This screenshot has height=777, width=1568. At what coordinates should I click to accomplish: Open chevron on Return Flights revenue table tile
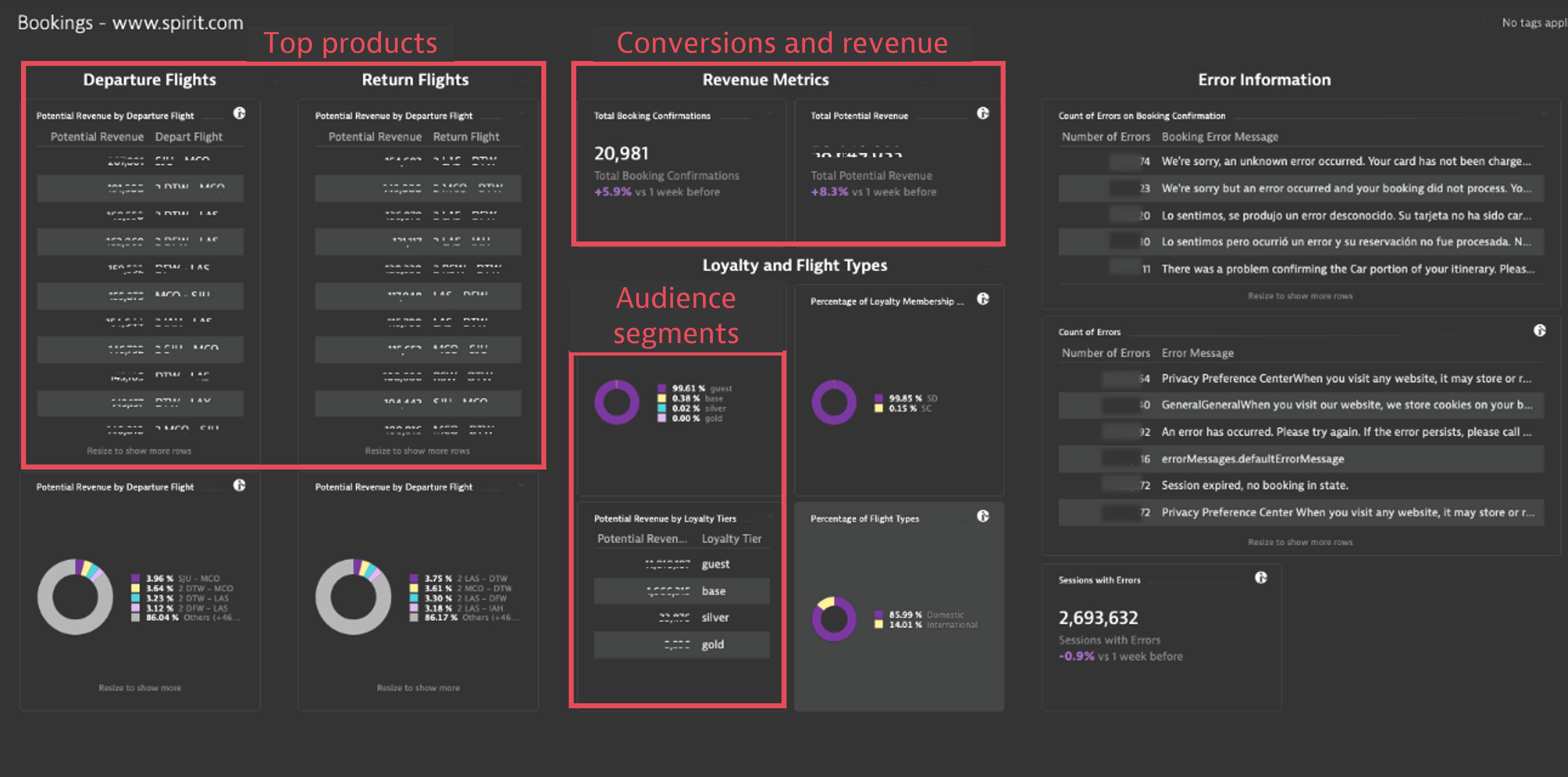[x=522, y=114]
